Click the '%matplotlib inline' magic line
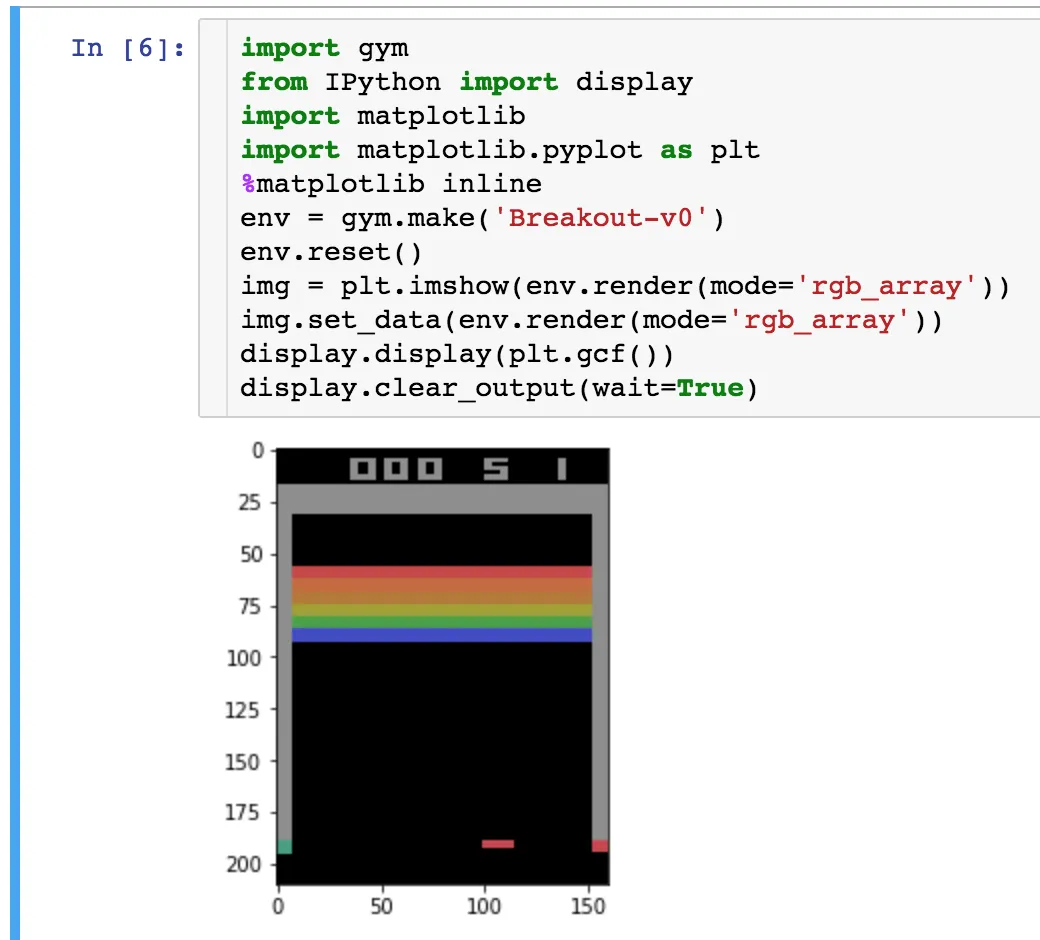Screen dimensions: 1040x940 (391, 184)
